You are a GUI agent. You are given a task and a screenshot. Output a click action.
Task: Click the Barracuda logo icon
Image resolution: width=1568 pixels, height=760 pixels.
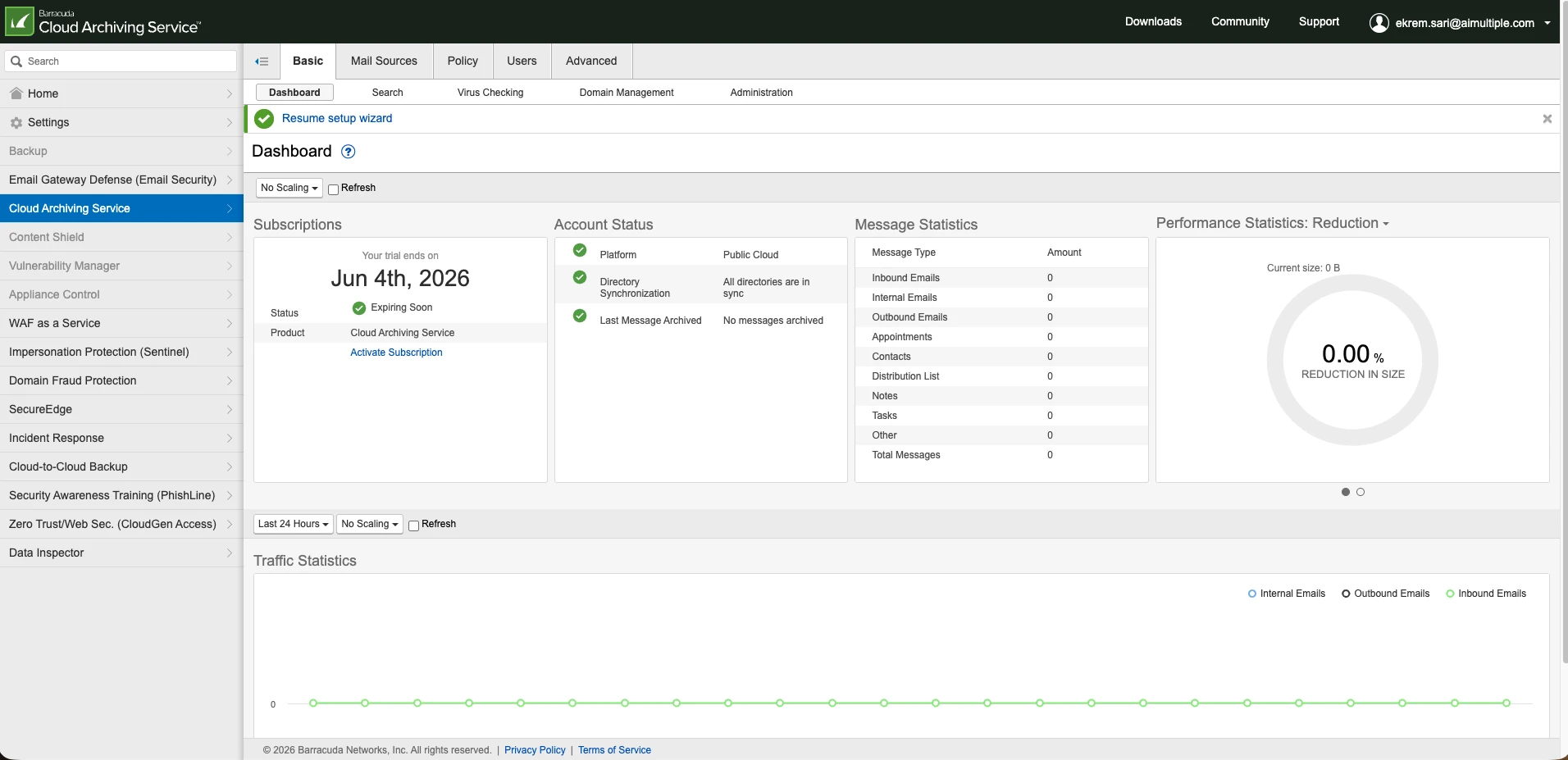point(20,21)
